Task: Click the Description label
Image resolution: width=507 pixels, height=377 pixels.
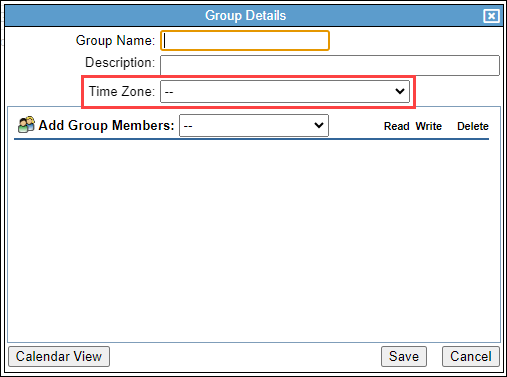Action: point(120,63)
